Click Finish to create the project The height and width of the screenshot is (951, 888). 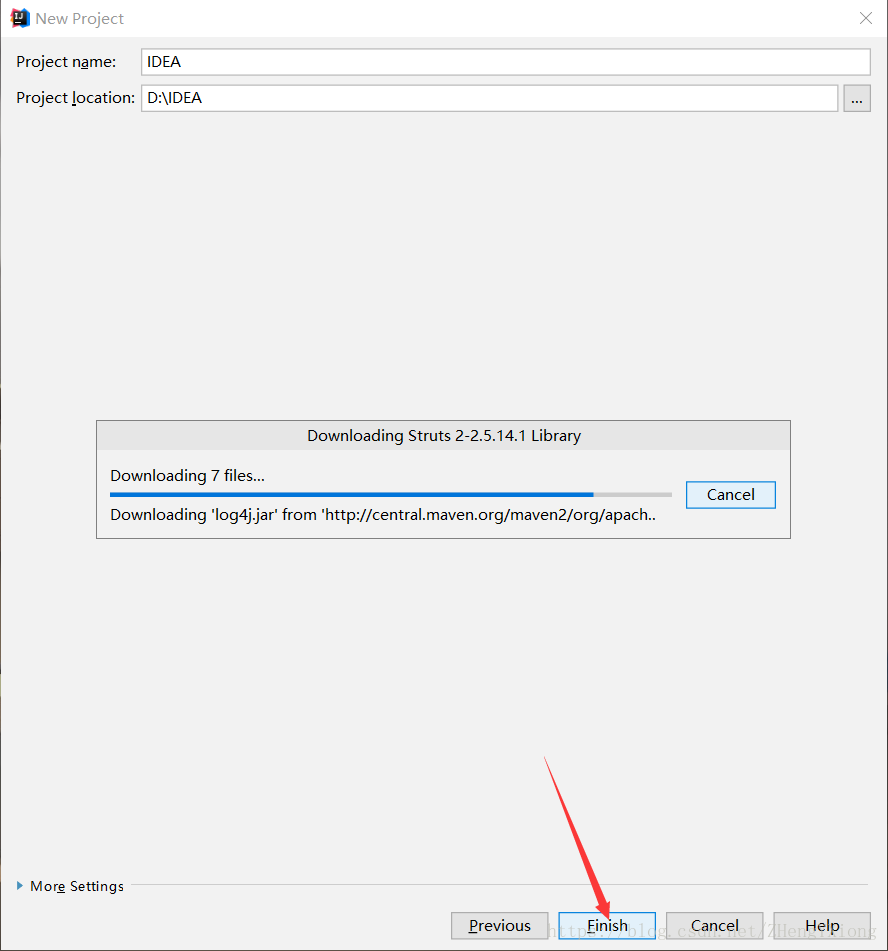coord(607,926)
